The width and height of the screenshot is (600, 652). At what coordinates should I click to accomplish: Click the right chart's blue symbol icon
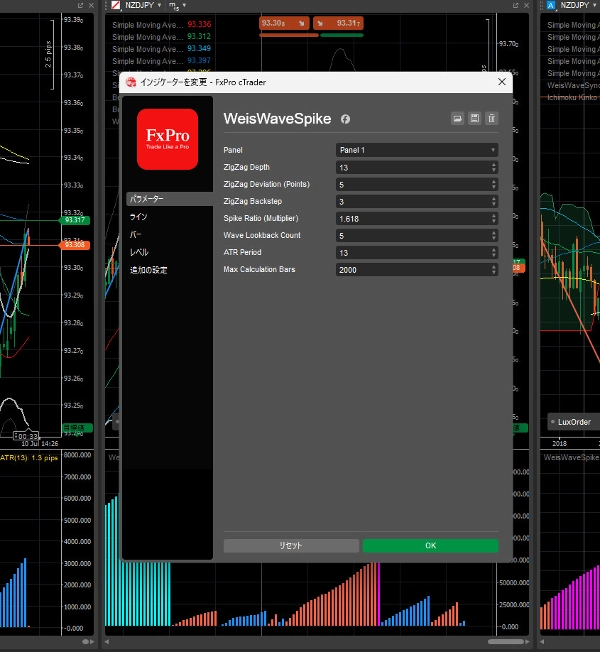click(x=551, y=5)
